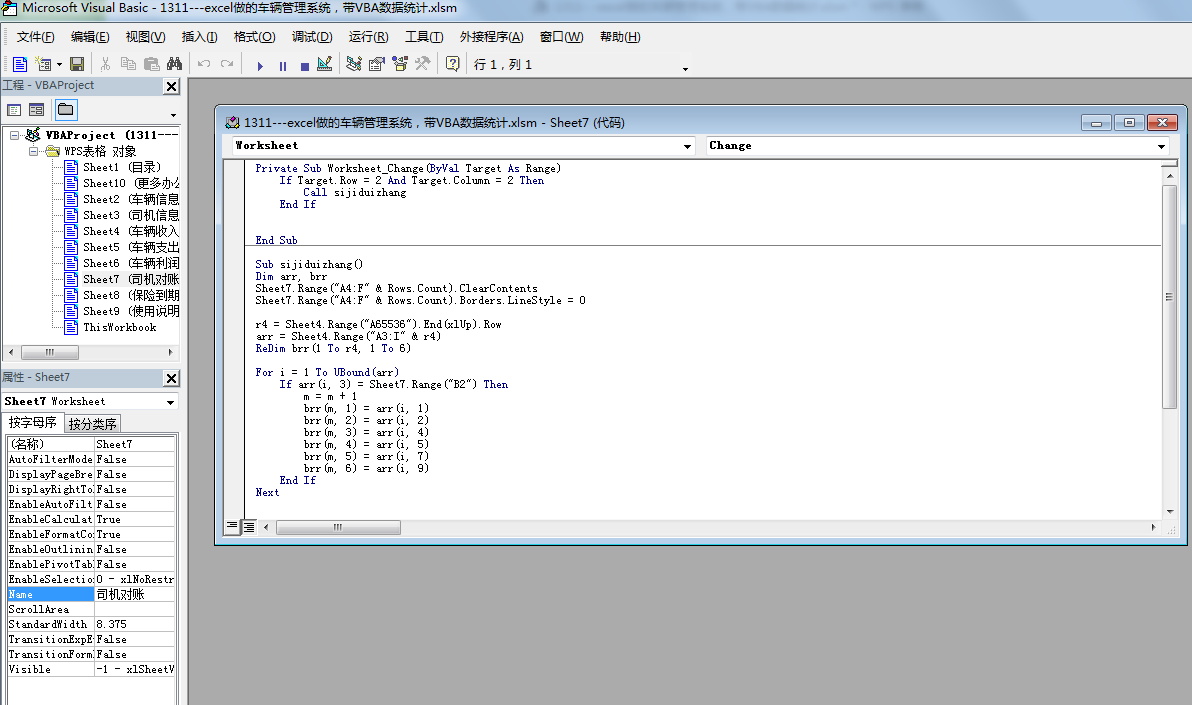Click the Name property value 司机对账

pyautogui.click(x=135, y=595)
